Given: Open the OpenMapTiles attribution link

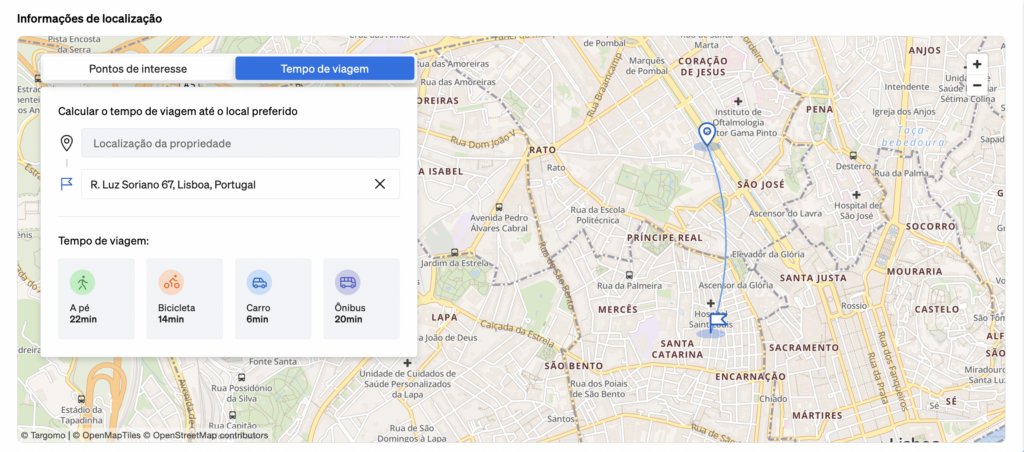Looking at the screenshot, I should [111, 435].
